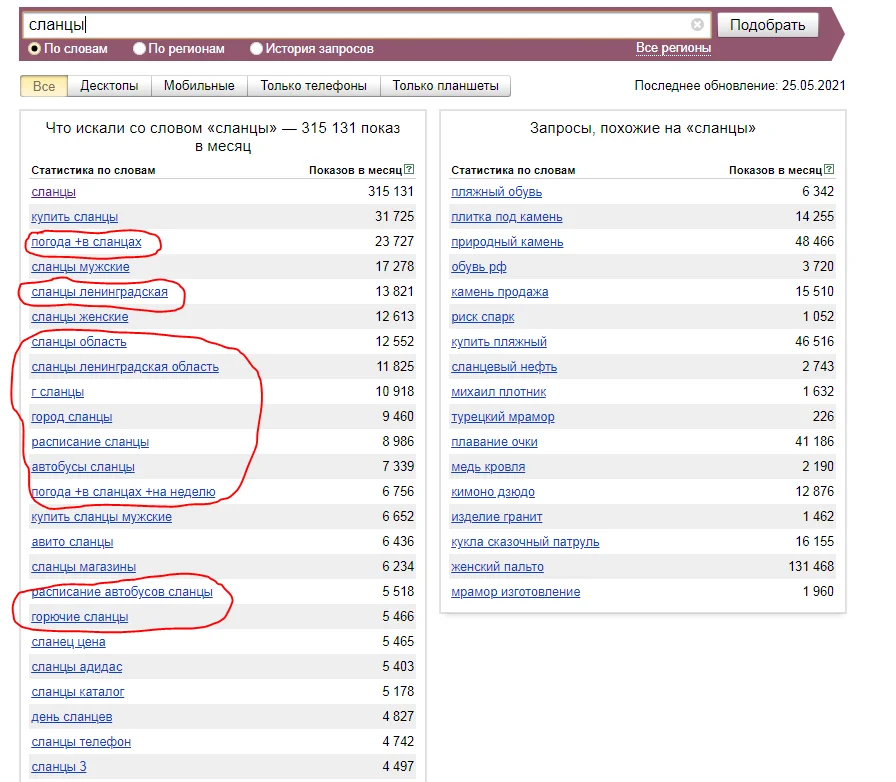Screen dimensions: 896x782
Task: Open the «Мобильные» tab
Action: [x=198, y=86]
